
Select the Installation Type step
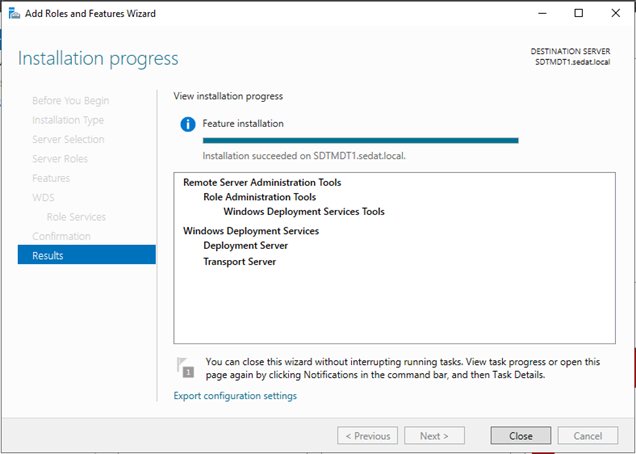(x=68, y=120)
